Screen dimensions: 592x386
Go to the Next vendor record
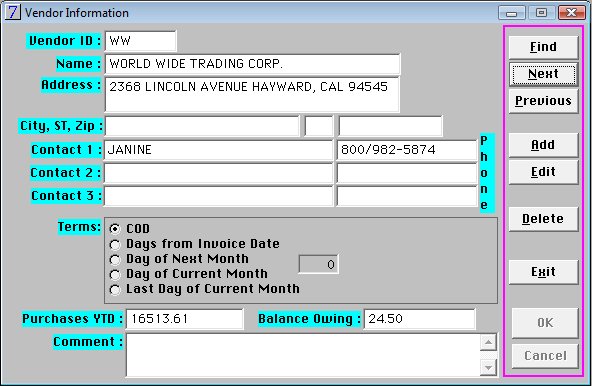543,74
